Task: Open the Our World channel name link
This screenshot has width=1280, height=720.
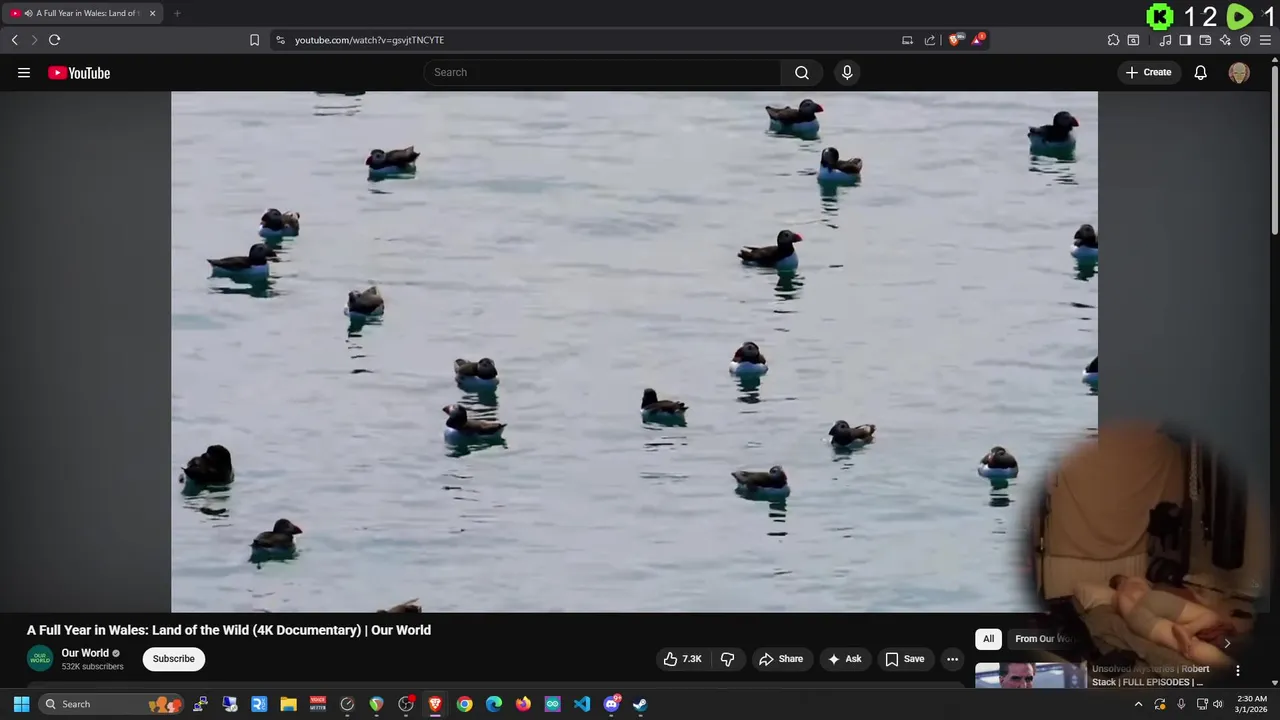Action: (85, 653)
